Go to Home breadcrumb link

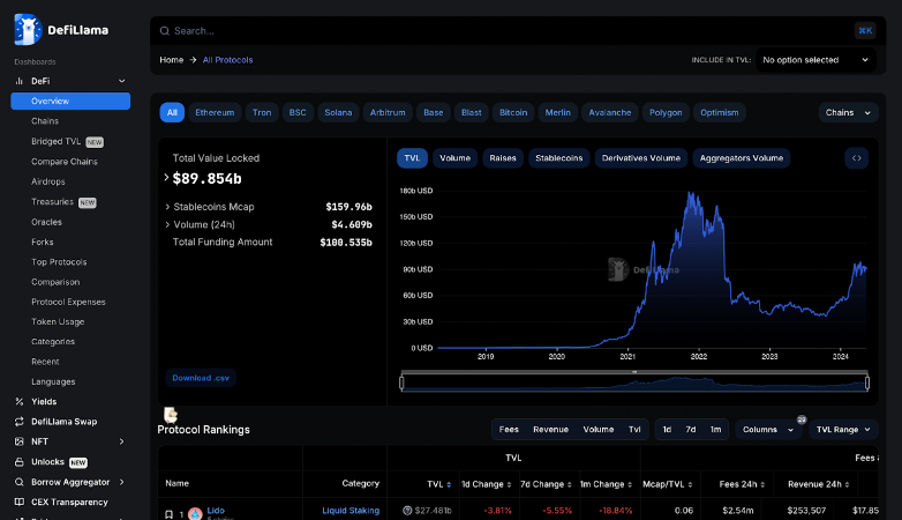pyautogui.click(x=171, y=60)
